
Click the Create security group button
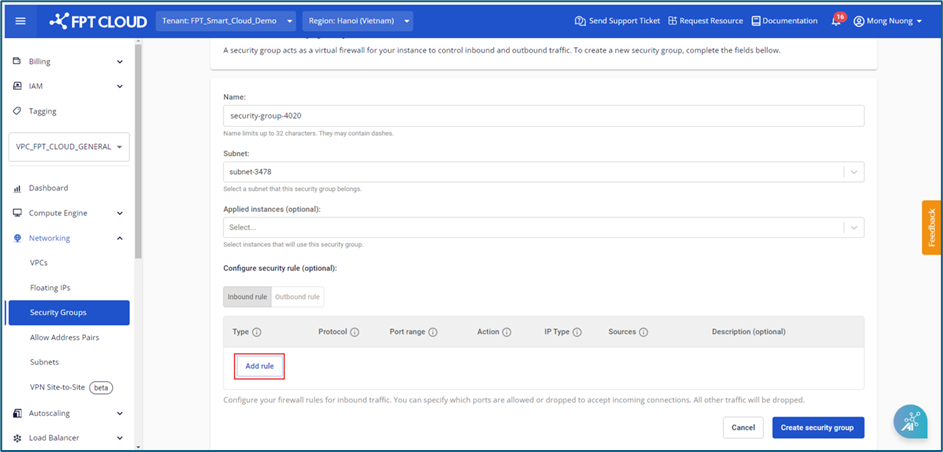(x=817, y=427)
